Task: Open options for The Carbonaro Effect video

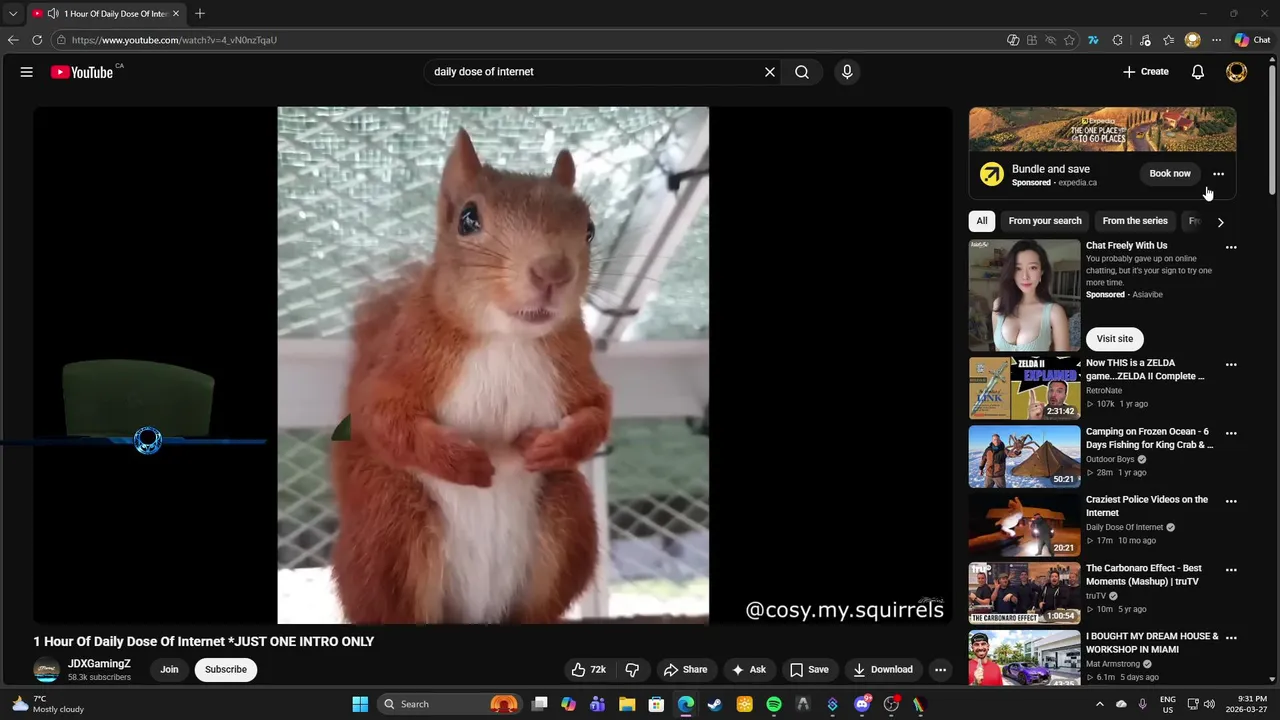Action: point(1231,570)
